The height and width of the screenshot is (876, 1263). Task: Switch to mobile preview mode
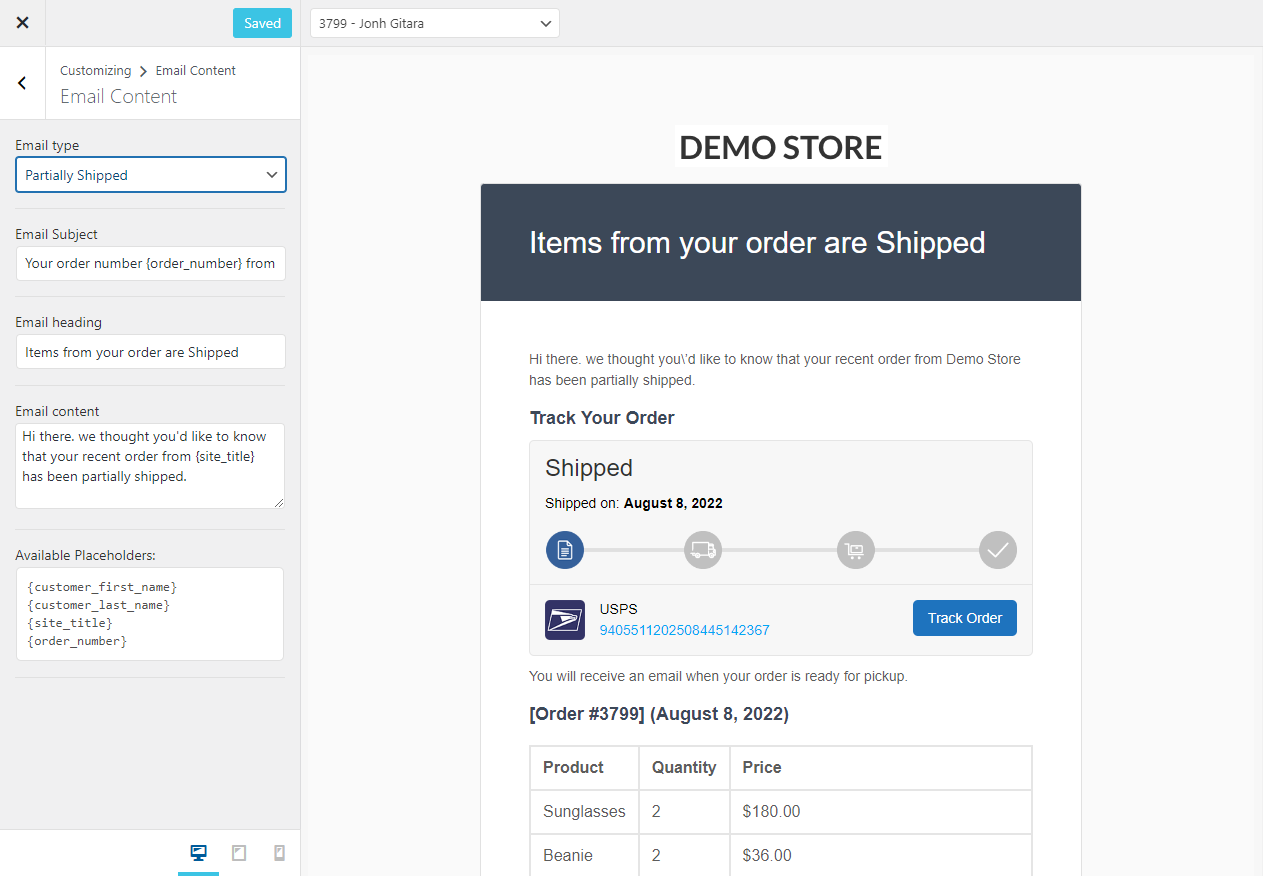click(279, 852)
